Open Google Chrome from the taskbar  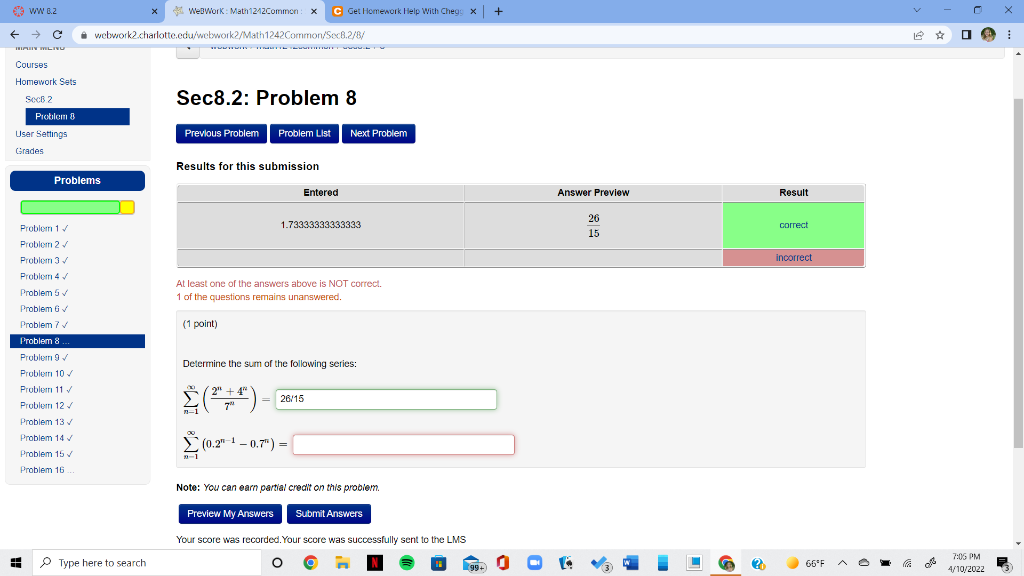point(311,563)
